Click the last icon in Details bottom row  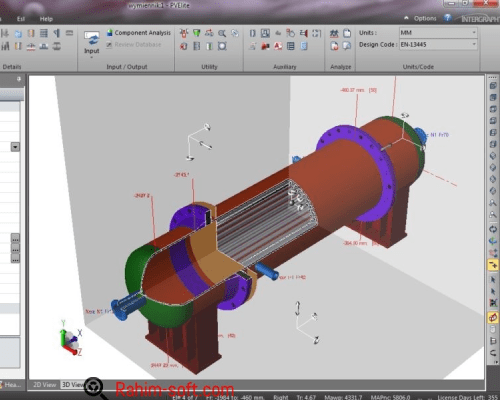pyautogui.click(x=57, y=46)
